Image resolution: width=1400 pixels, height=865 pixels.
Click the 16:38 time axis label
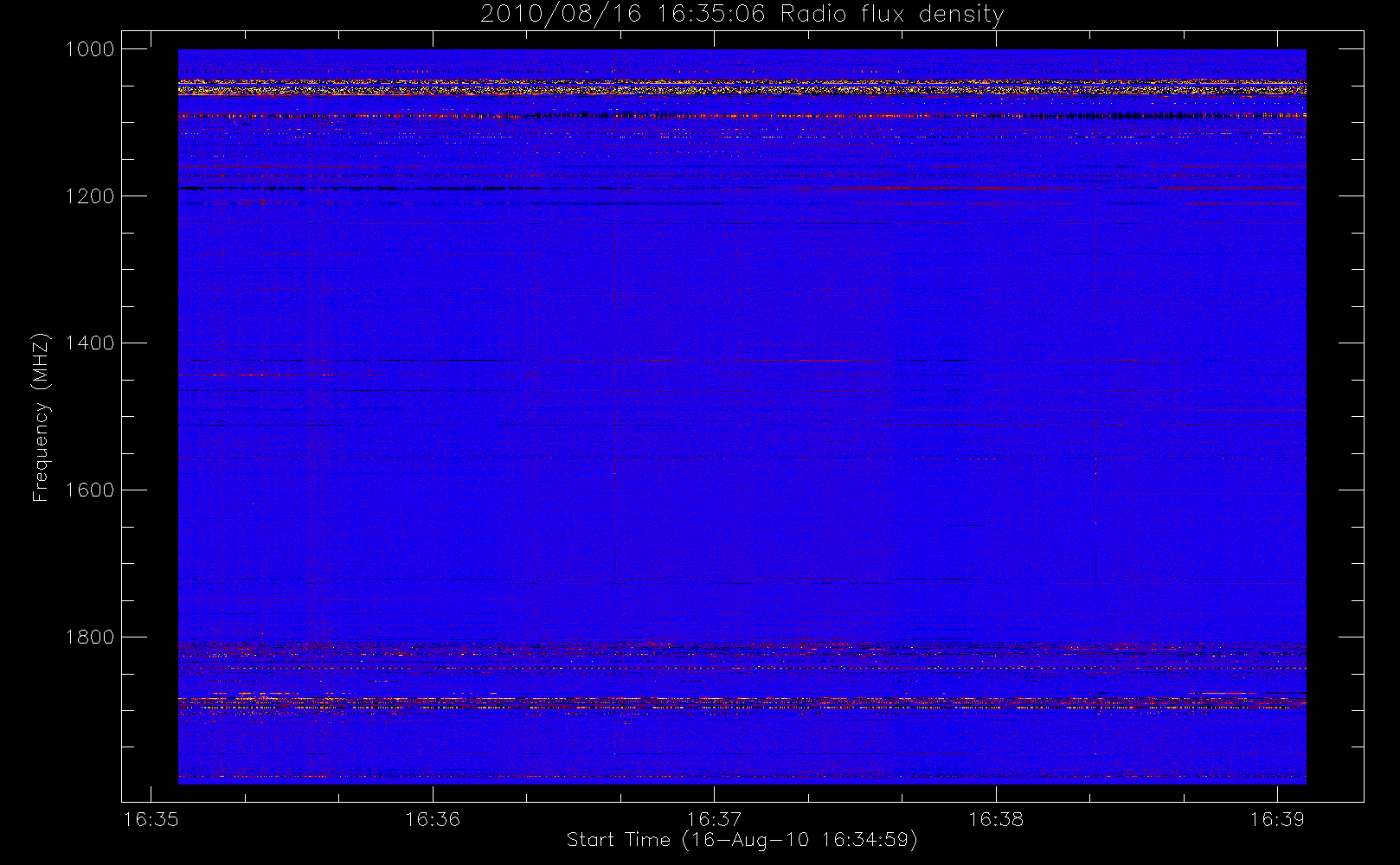tap(995, 819)
